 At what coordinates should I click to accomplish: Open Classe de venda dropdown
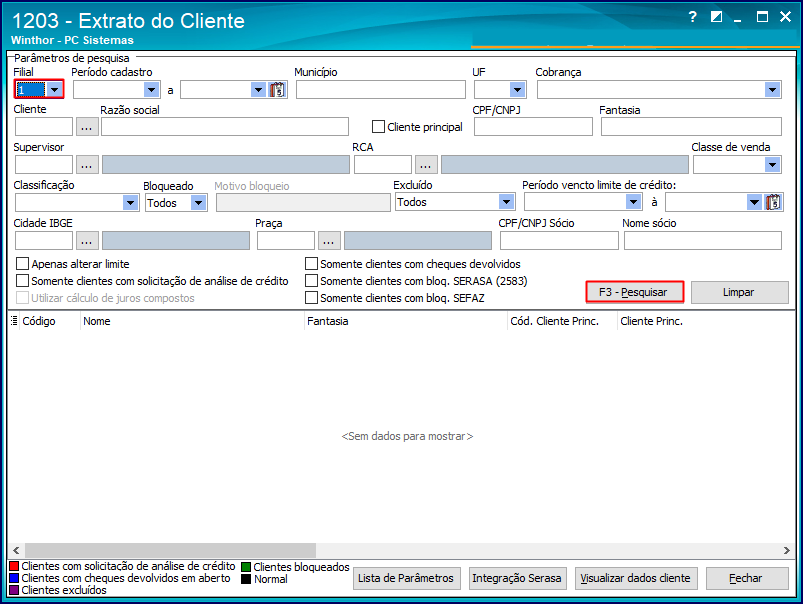pyautogui.click(x=773, y=165)
